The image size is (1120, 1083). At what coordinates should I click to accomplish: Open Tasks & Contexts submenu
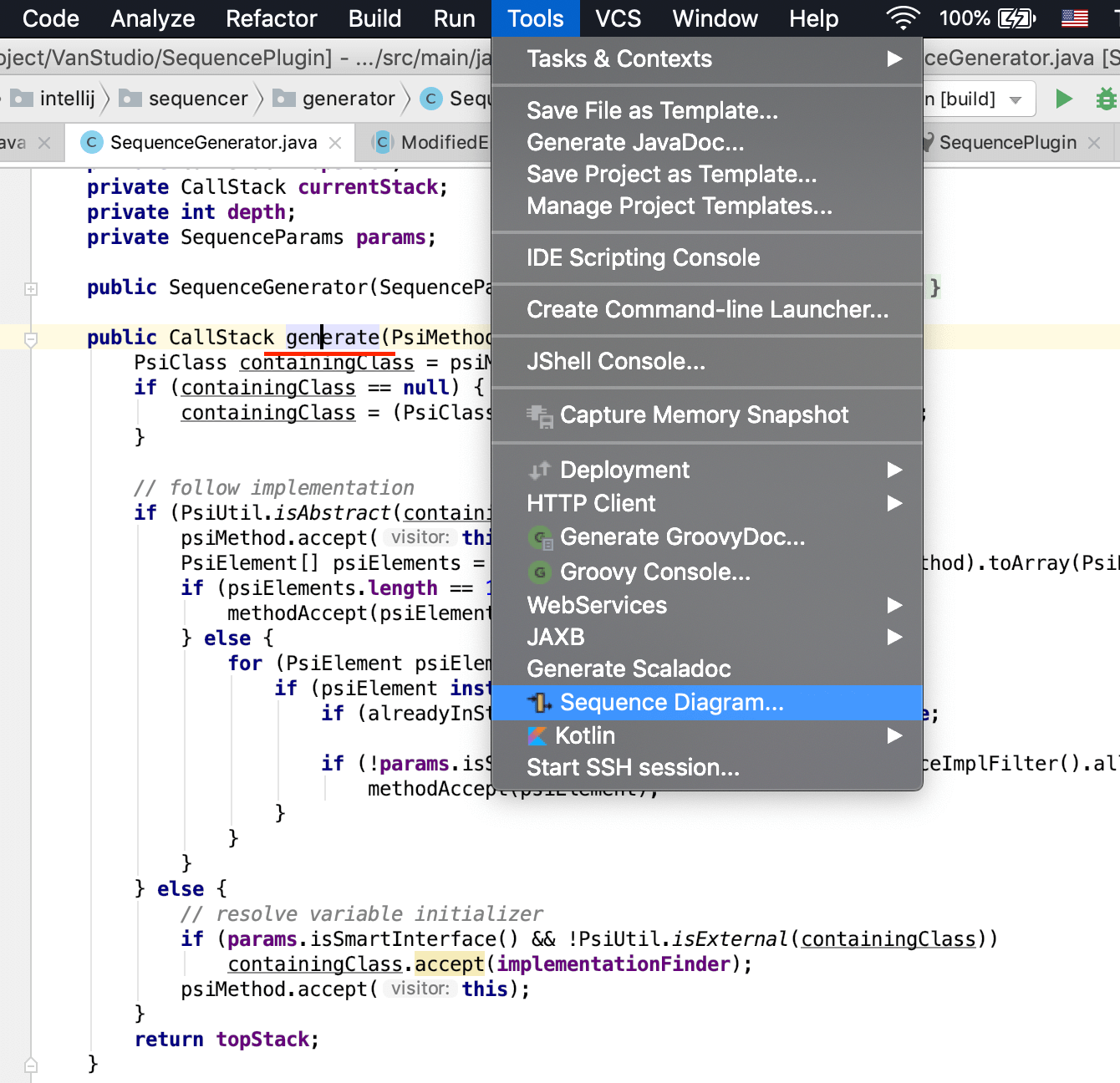click(x=707, y=59)
